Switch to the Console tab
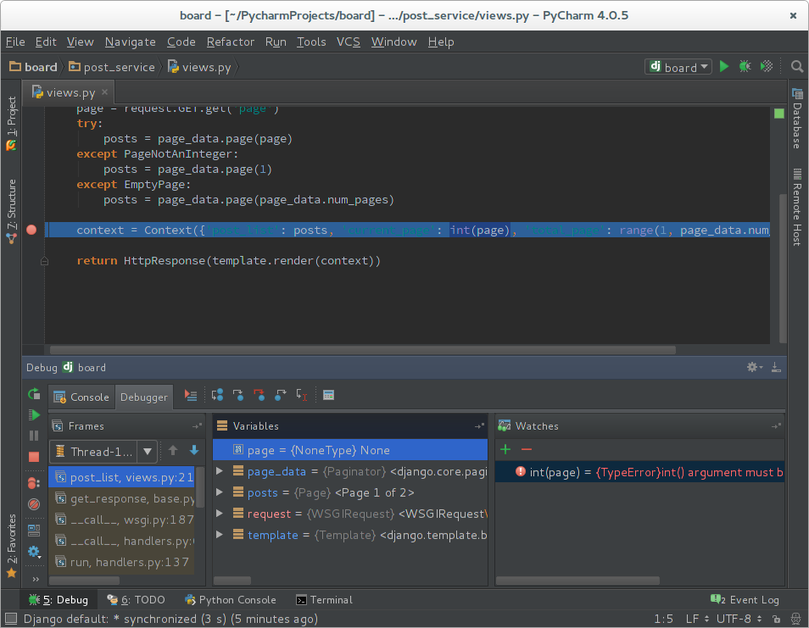This screenshot has width=809, height=628. [x=82, y=397]
